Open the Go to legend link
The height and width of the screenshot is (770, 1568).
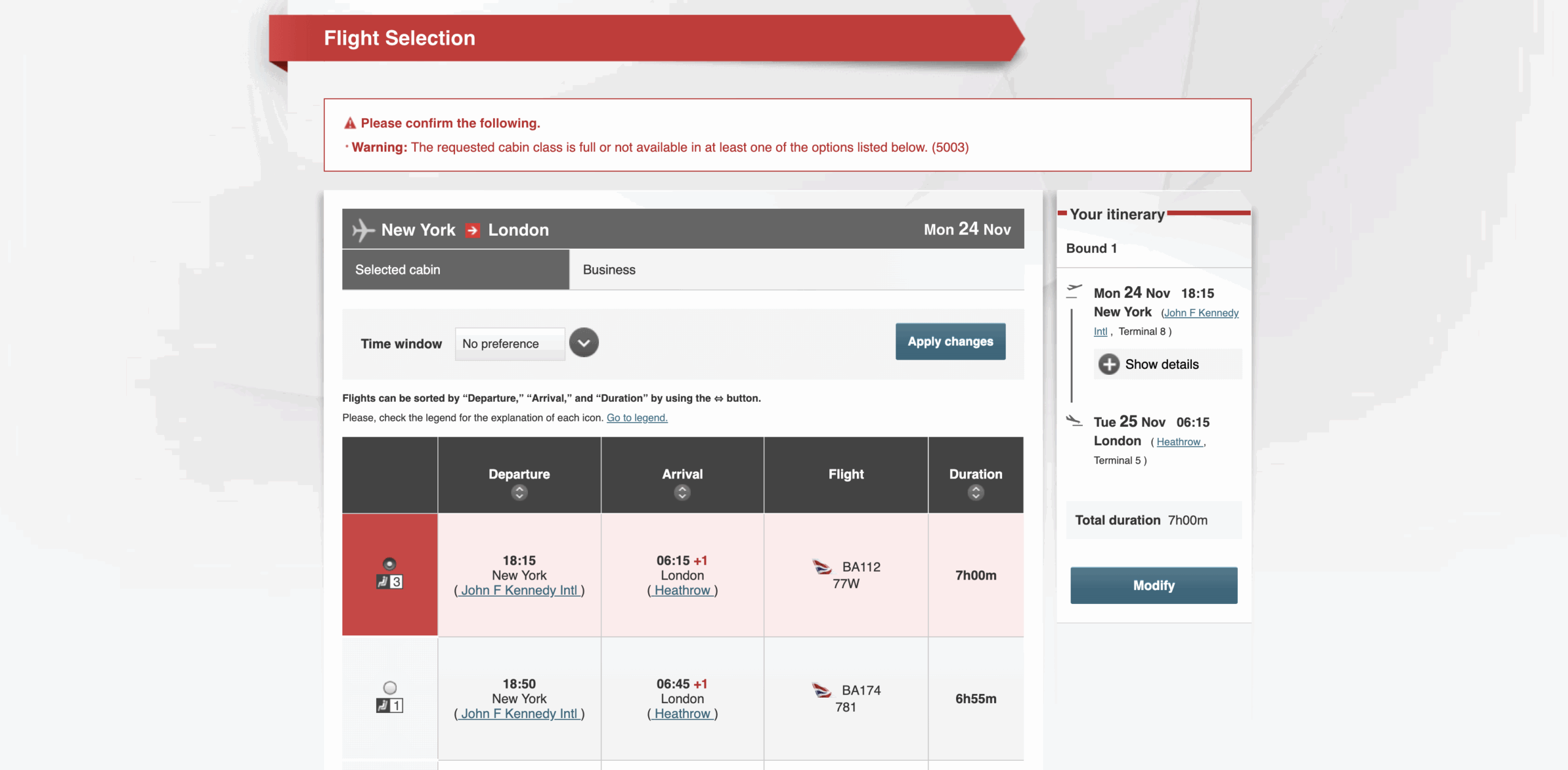coord(636,417)
